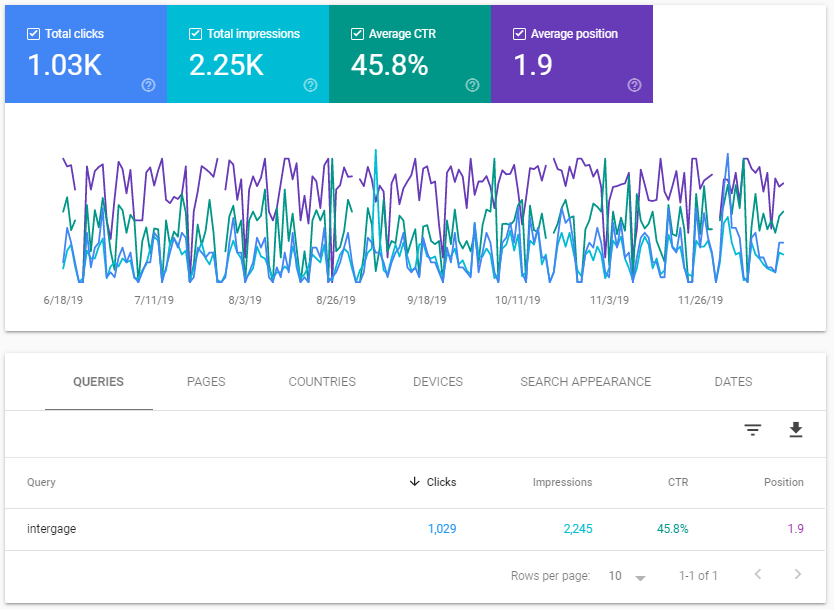
Task: Go to previous page of results
Action: [x=757, y=575]
